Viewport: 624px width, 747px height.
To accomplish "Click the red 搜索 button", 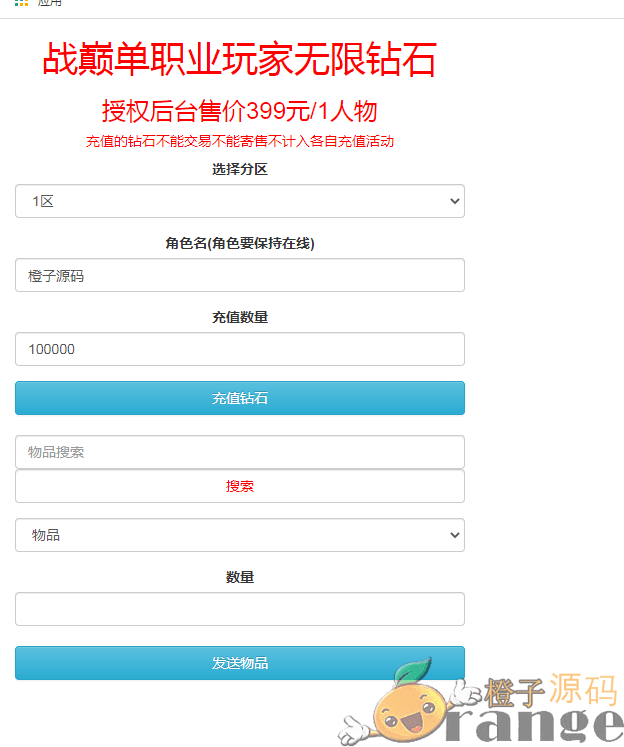I will click(x=240, y=486).
